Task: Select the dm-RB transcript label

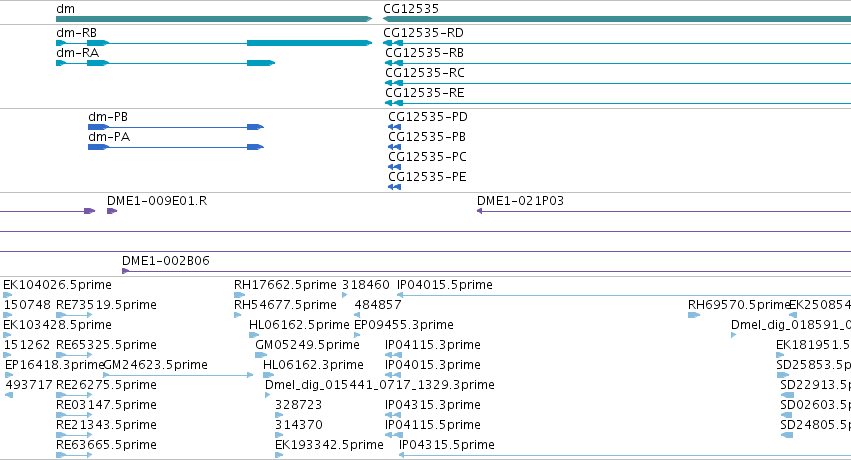Action: click(x=77, y=33)
